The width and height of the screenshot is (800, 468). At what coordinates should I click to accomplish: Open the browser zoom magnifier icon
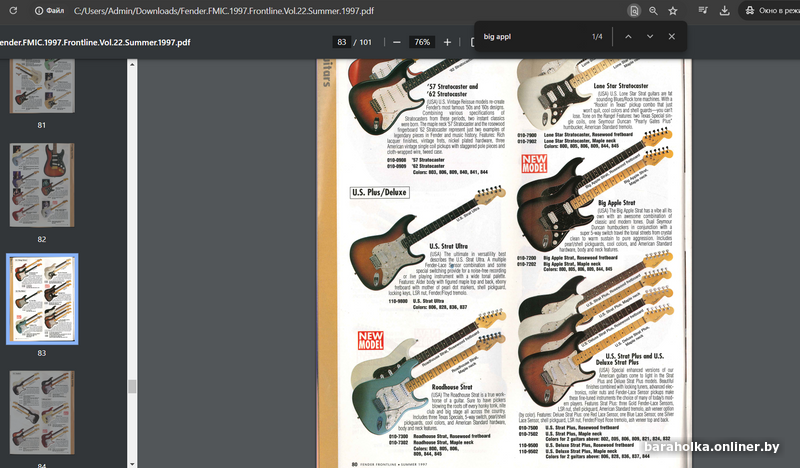click(653, 11)
